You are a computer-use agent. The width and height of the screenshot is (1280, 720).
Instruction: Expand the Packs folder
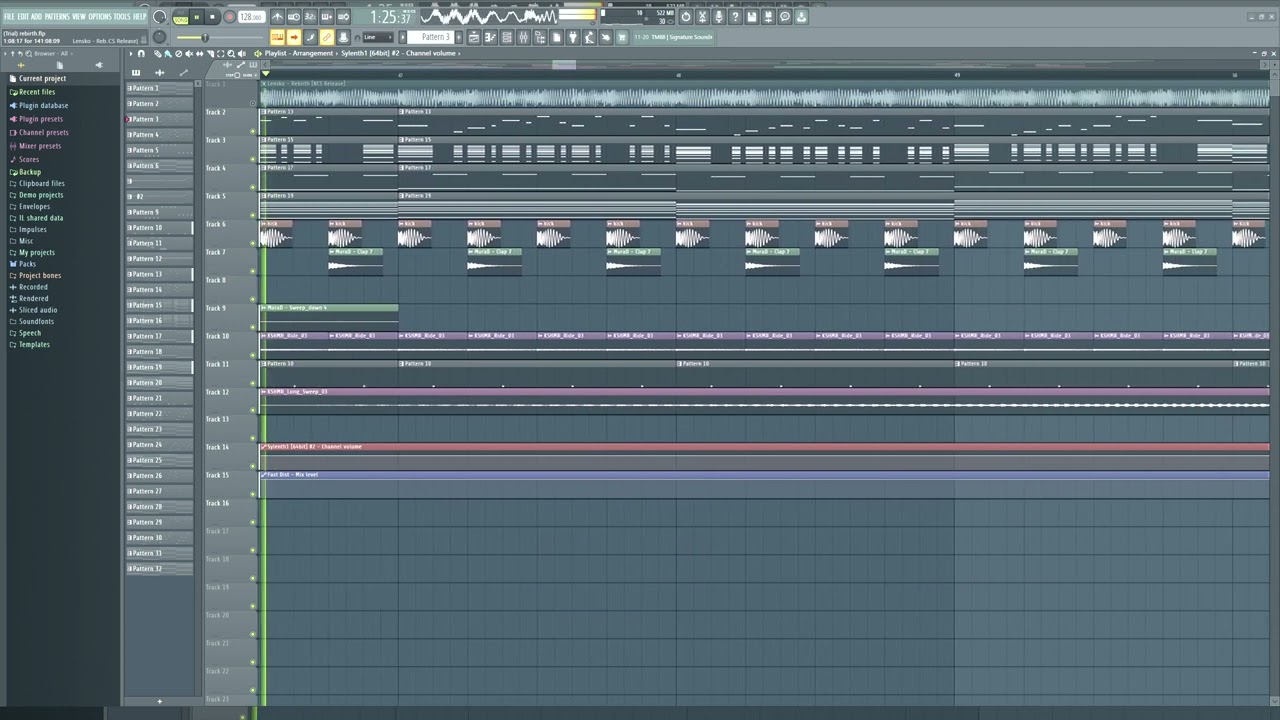pos(27,264)
